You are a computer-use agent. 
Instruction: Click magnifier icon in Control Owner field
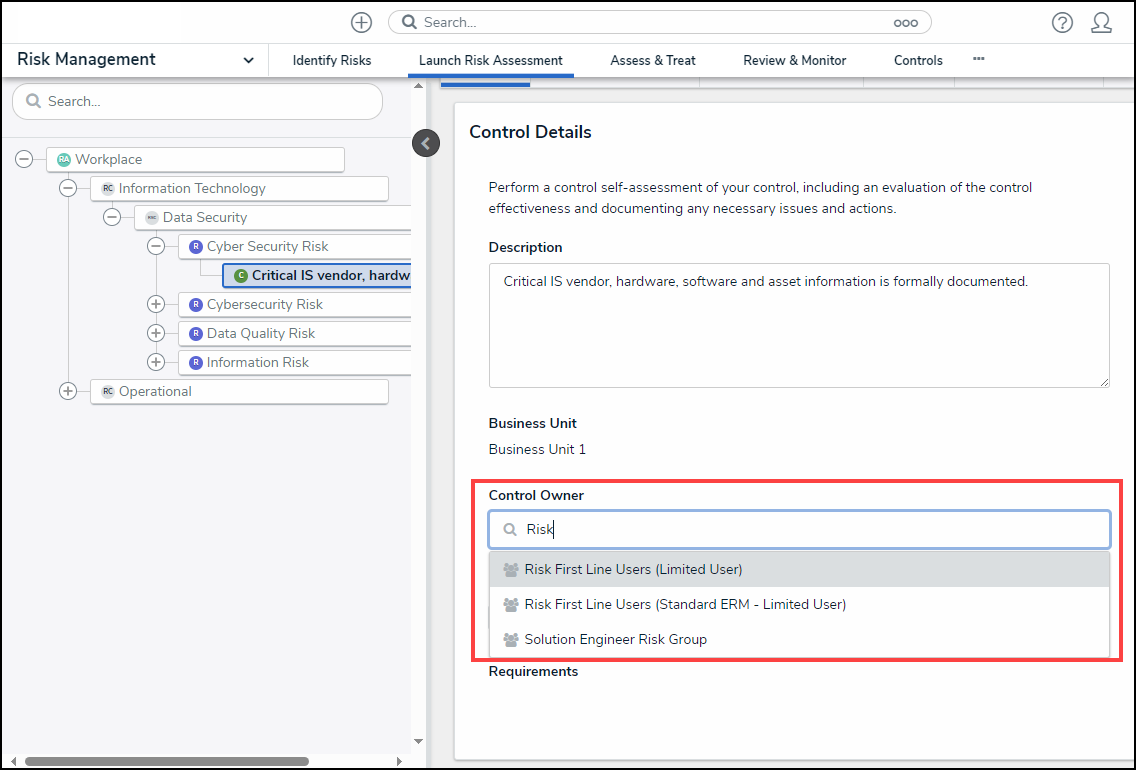(510, 530)
